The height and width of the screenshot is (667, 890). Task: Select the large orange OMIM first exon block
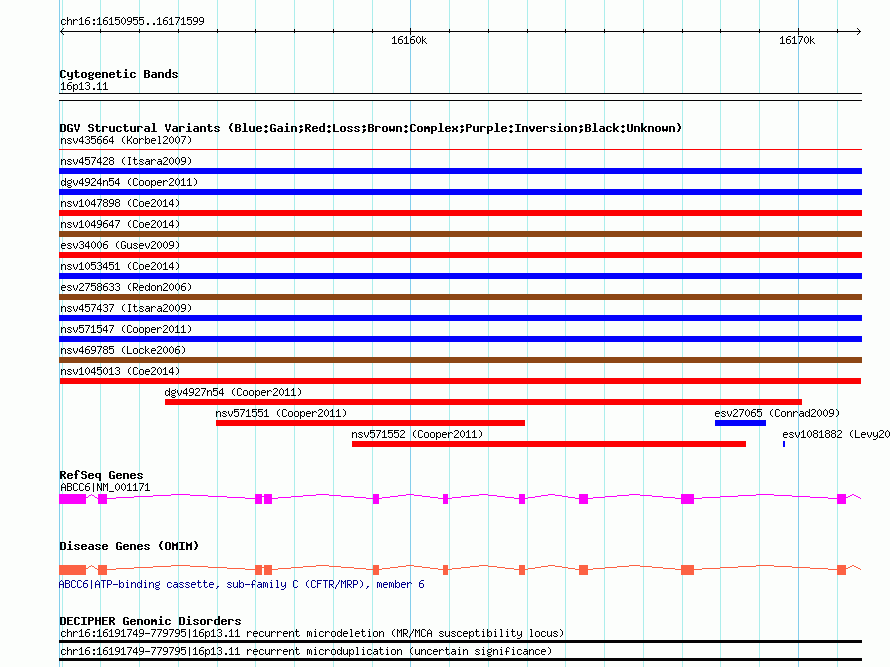pyautogui.click(x=73, y=570)
